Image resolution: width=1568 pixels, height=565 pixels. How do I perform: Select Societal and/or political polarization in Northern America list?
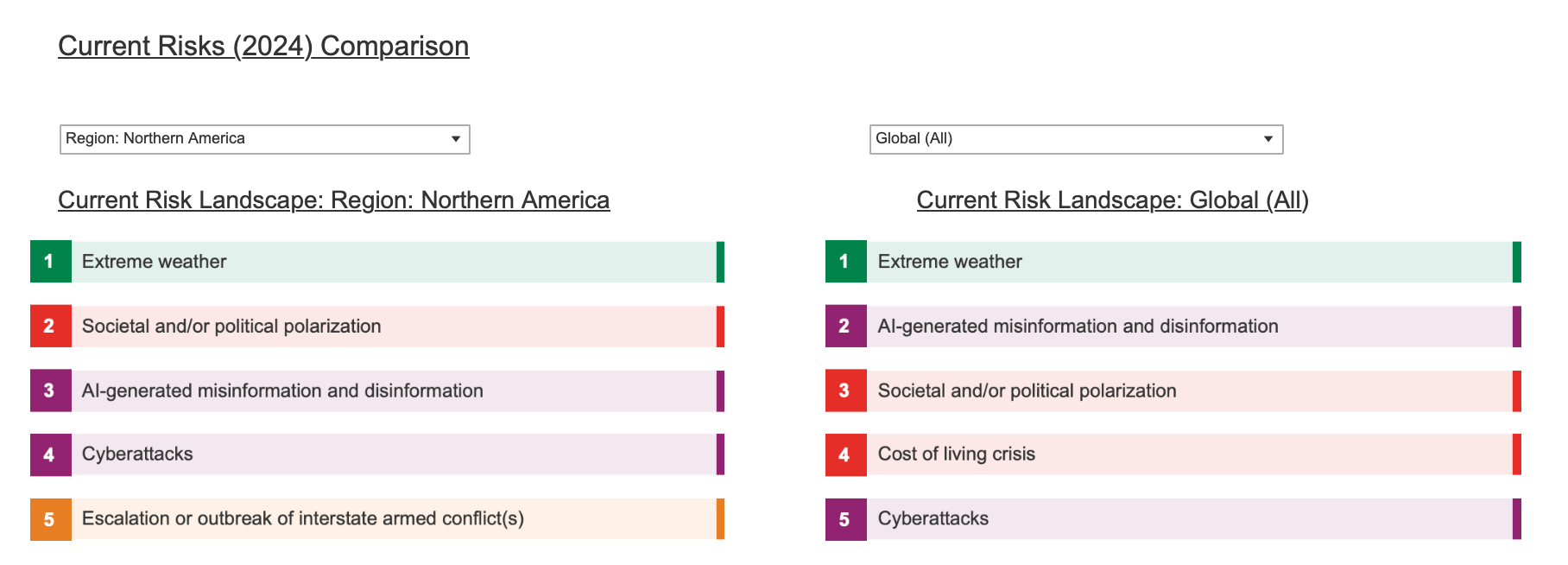pyautogui.click(x=377, y=327)
